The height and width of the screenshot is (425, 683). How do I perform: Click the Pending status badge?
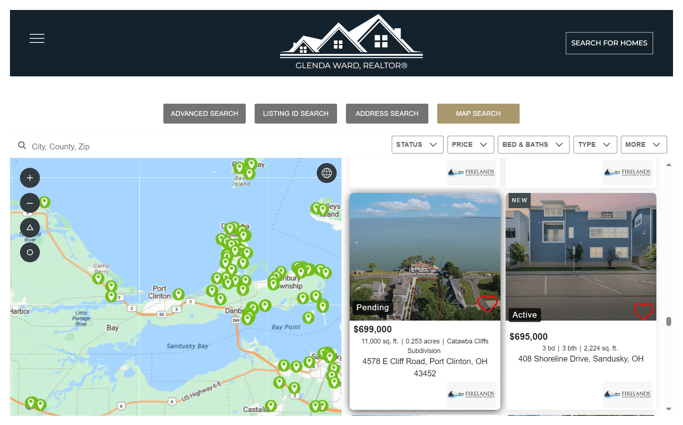[372, 307]
